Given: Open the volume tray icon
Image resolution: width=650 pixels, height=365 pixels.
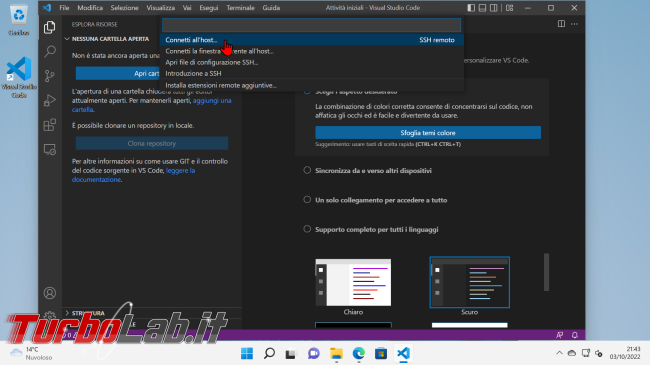Looking at the screenshot, I should (x=599, y=353).
